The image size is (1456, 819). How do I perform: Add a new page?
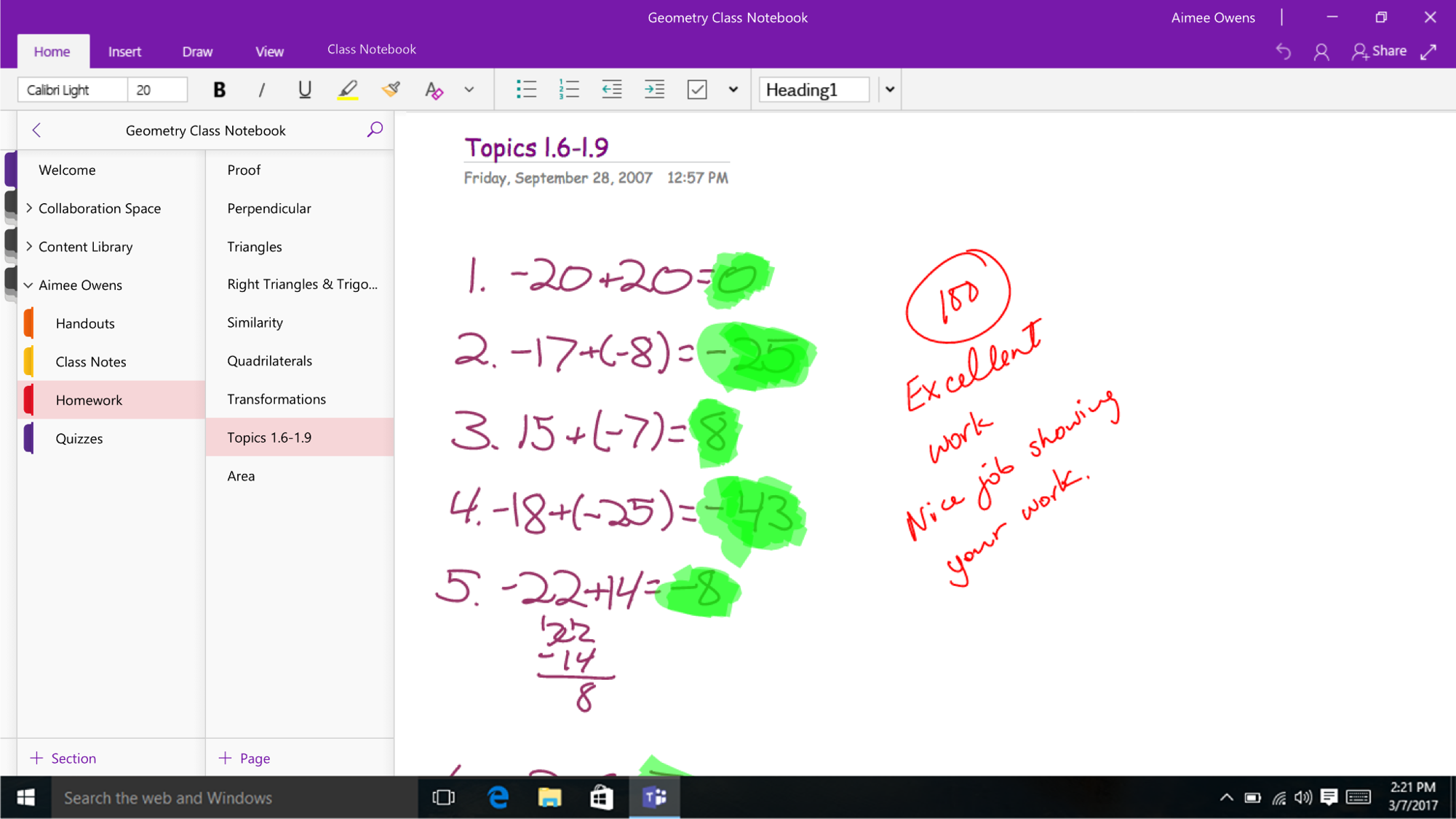(x=244, y=758)
